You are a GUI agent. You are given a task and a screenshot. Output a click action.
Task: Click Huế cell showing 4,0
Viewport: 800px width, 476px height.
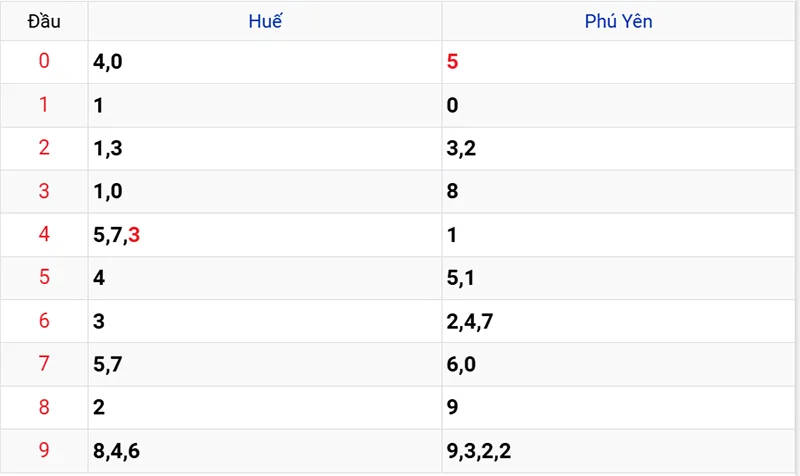click(x=108, y=62)
